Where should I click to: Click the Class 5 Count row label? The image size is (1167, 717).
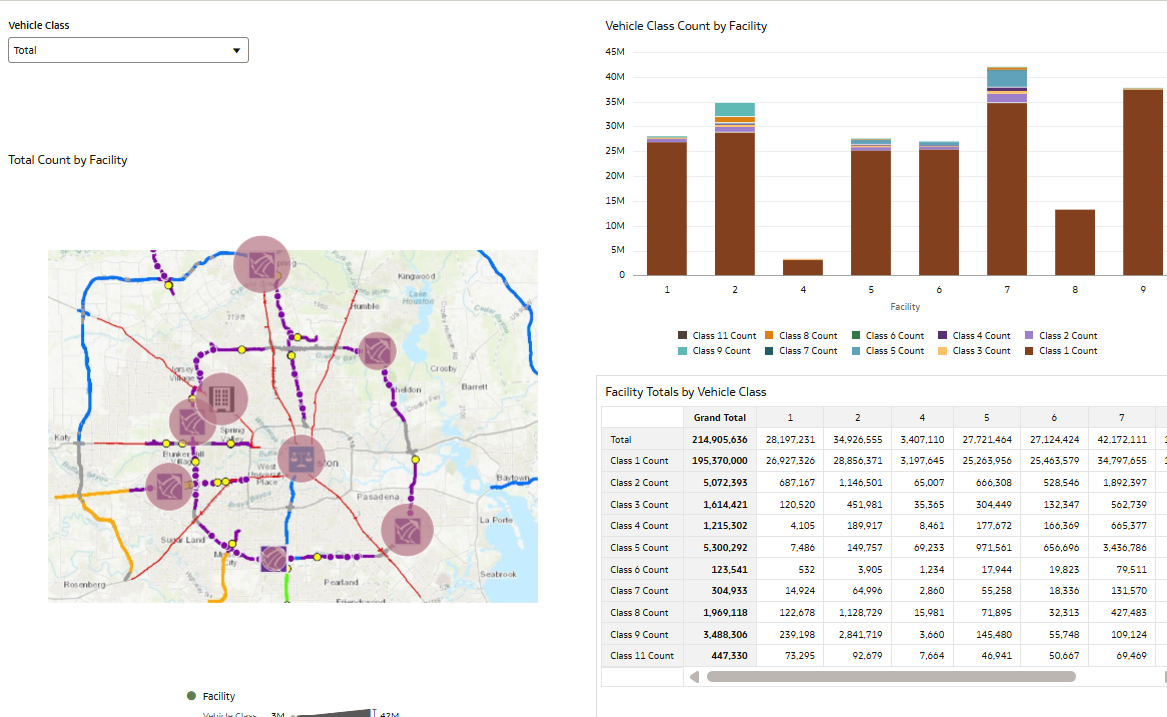point(639,547)
